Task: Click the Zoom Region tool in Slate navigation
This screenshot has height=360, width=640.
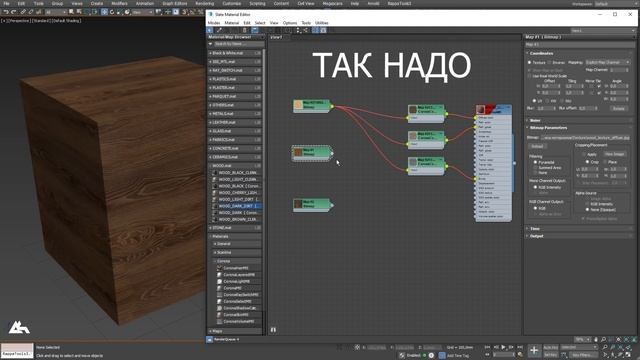Action: tap(611, 339)
